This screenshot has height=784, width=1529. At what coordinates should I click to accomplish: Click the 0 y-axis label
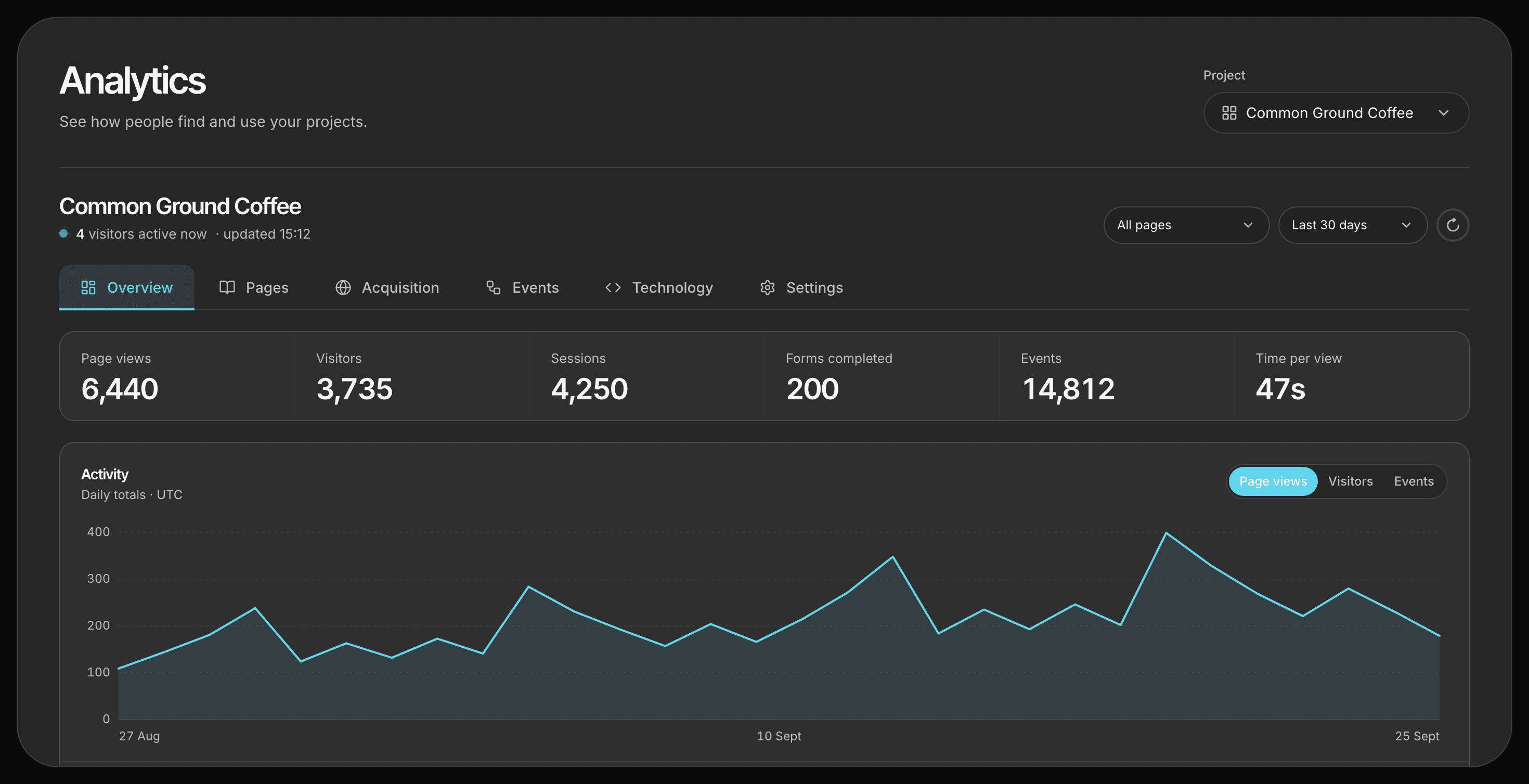[x=106, y=720]
